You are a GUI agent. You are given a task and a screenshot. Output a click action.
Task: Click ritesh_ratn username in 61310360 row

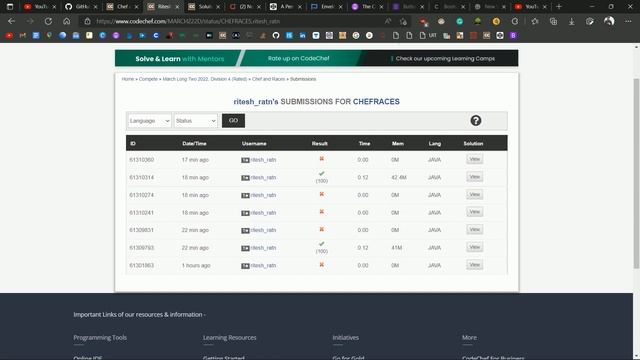263,160
